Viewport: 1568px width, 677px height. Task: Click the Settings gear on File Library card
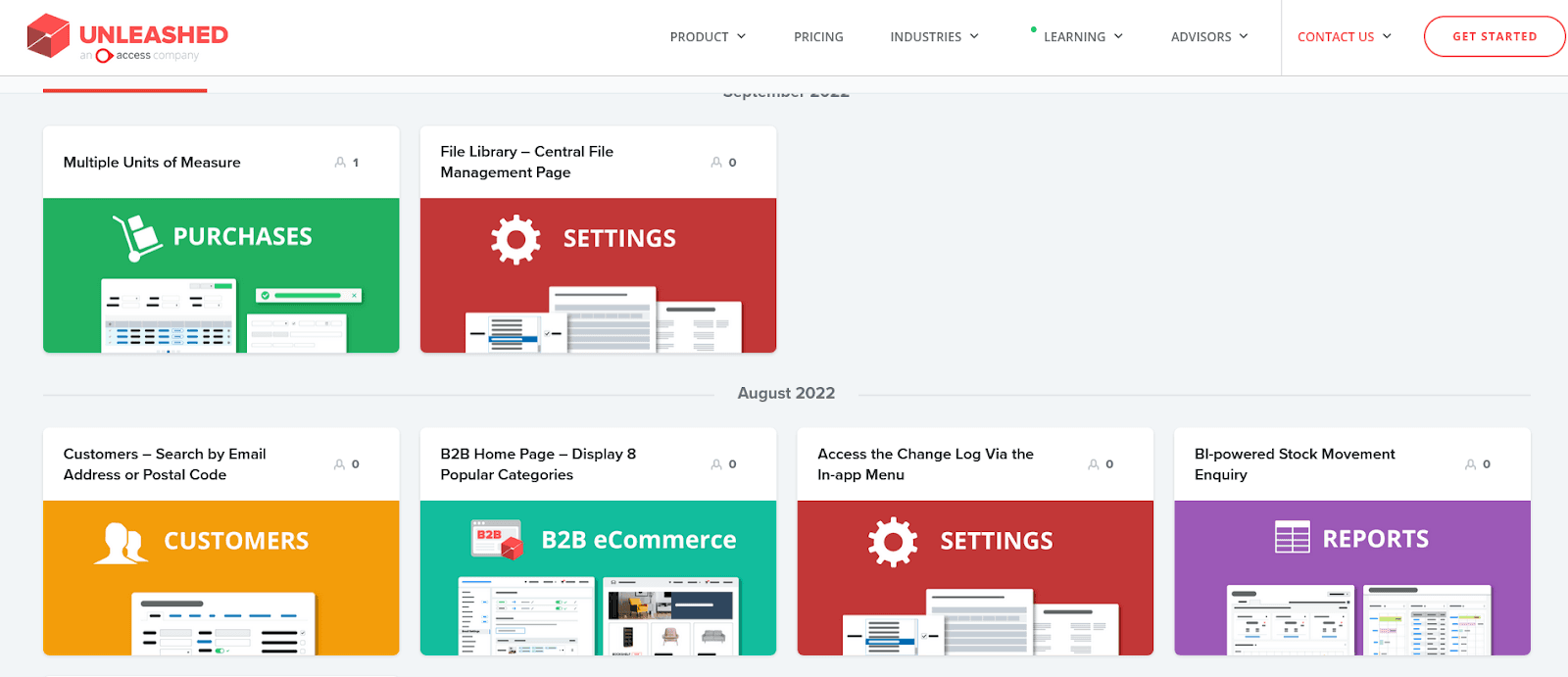515,239
